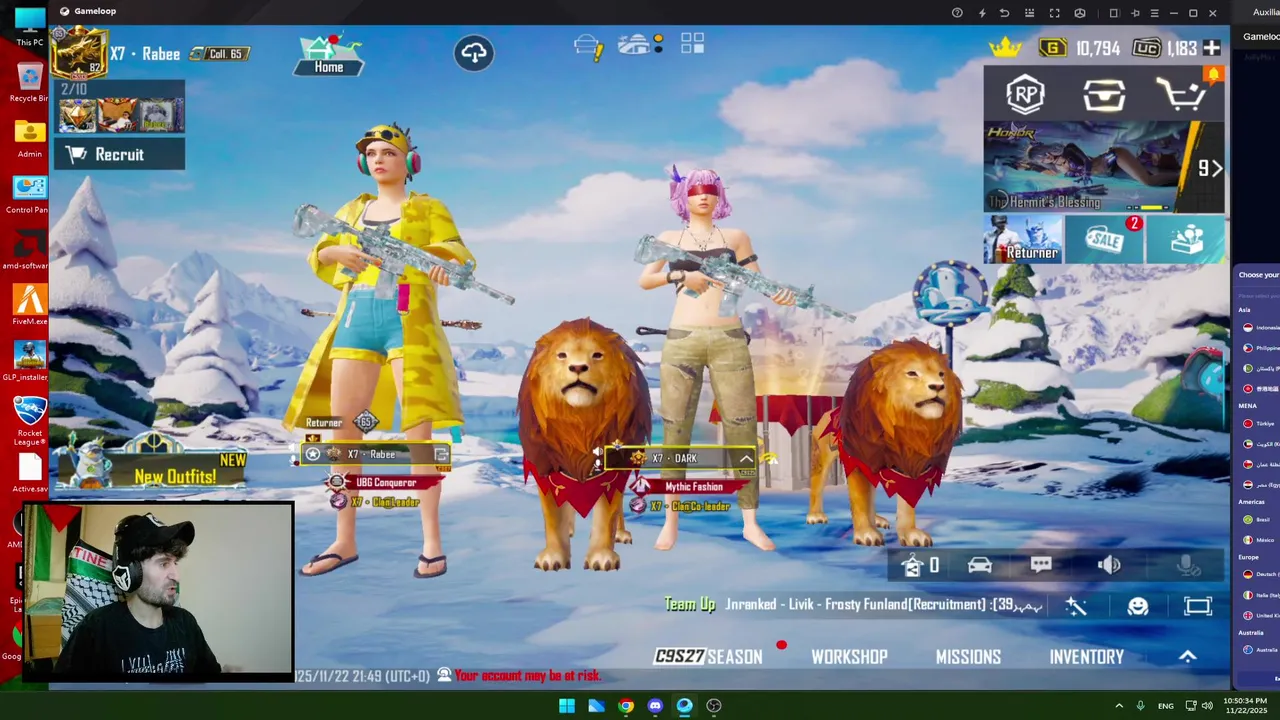Expand the bottom menu up arrow
The height and width of the screenshot is (720, 1280).
(x=1187, y=657)
